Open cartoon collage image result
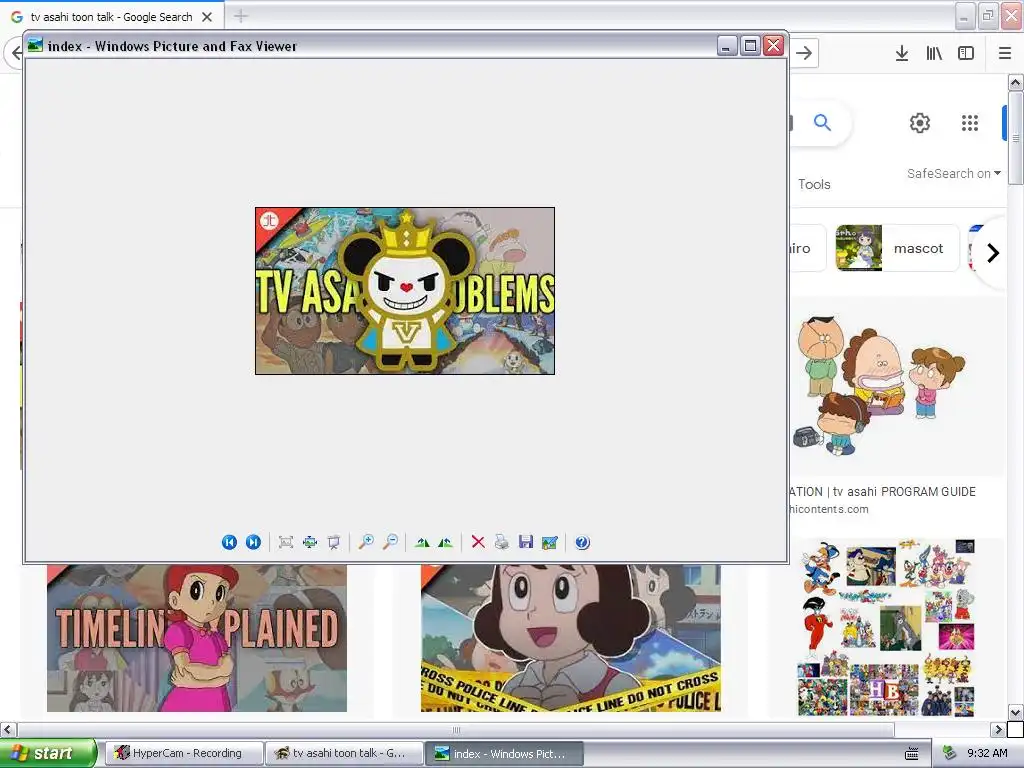1024x768 pixels. point(886,627)
